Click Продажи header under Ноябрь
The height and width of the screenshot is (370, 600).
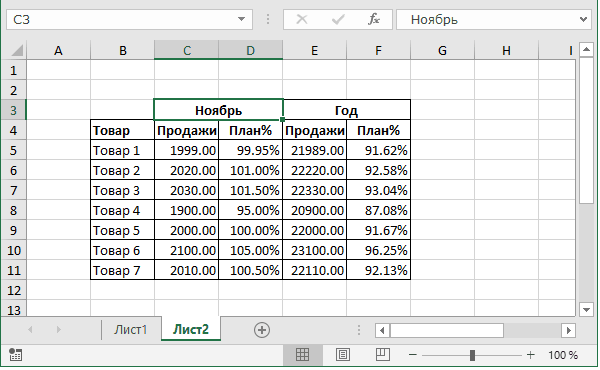click(186, 130)
